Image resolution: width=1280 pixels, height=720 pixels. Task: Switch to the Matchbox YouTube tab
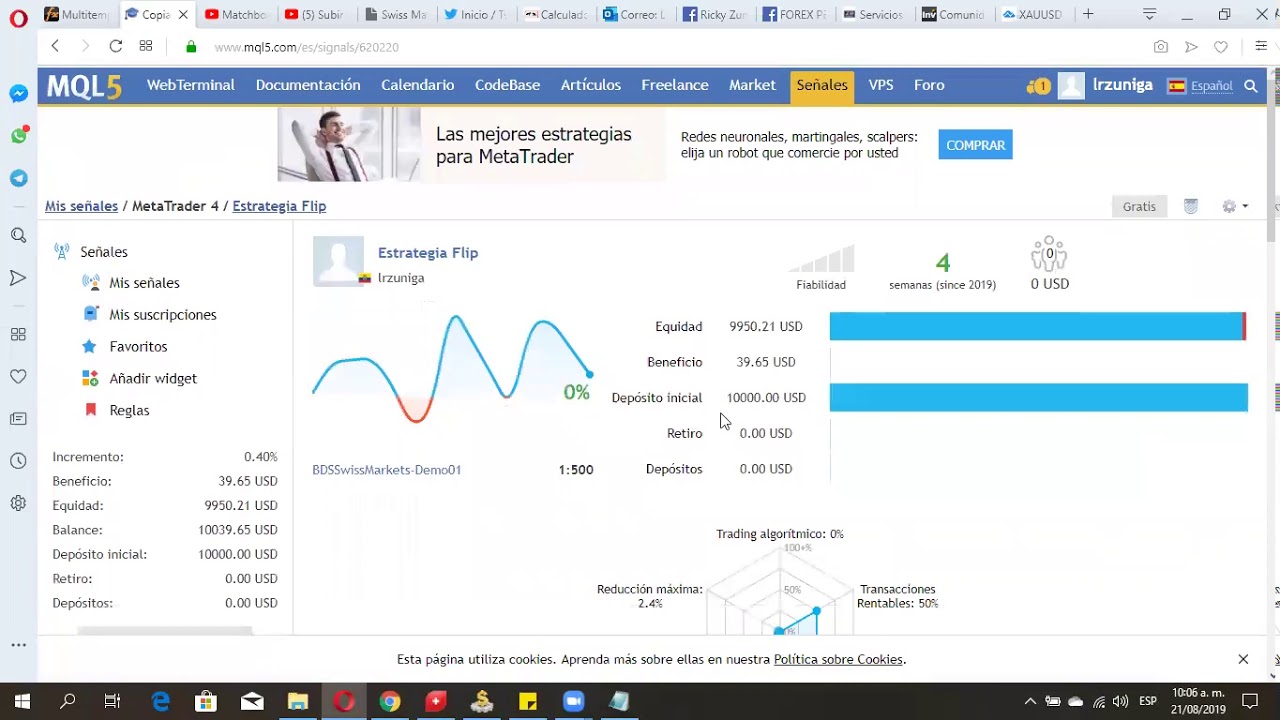tap(236, 14)
